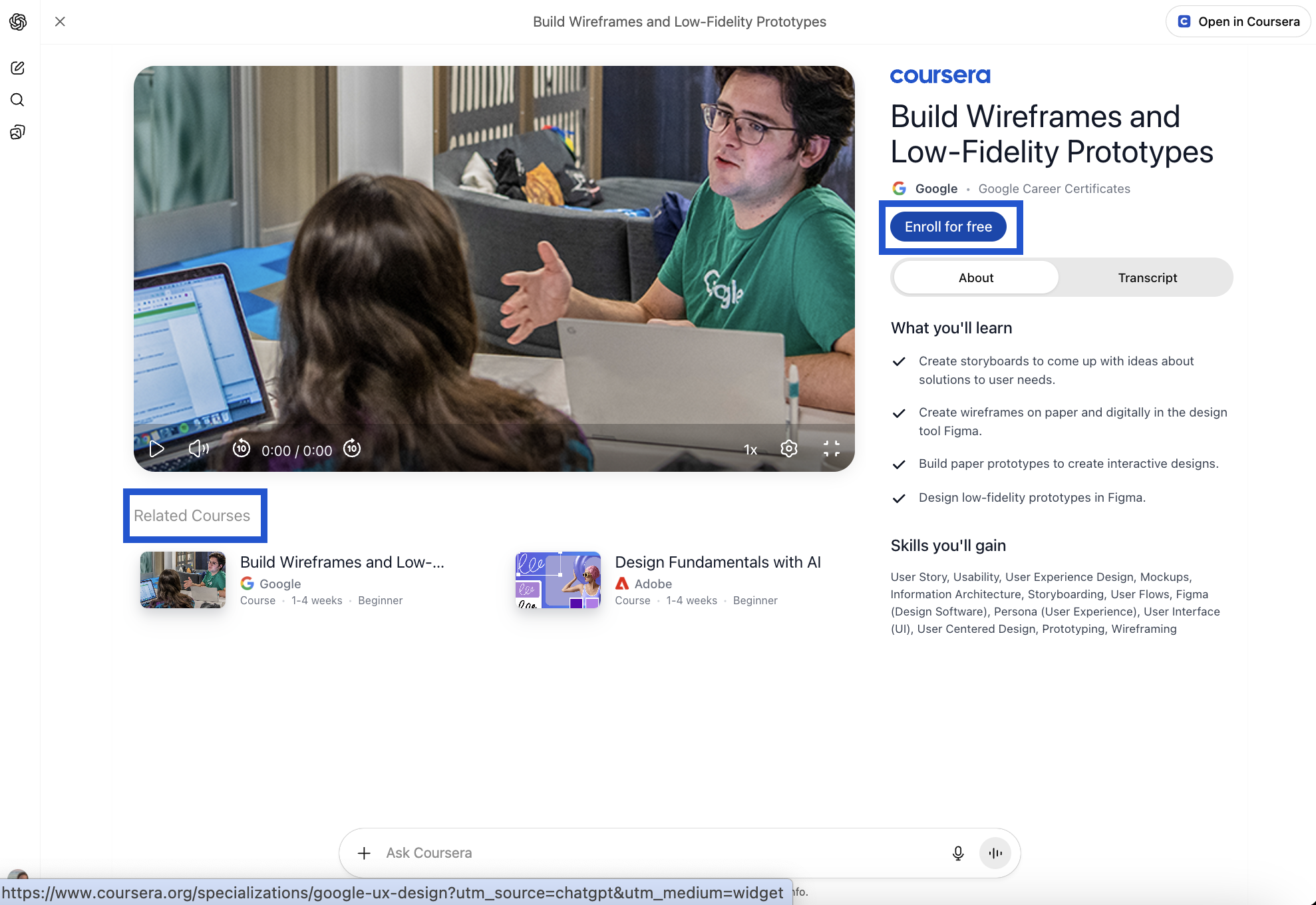The height and width of the screenshot is (905, 1316).
Task: Open the Design Fundamentals with AI thumbnail
Action: (558, 580)
